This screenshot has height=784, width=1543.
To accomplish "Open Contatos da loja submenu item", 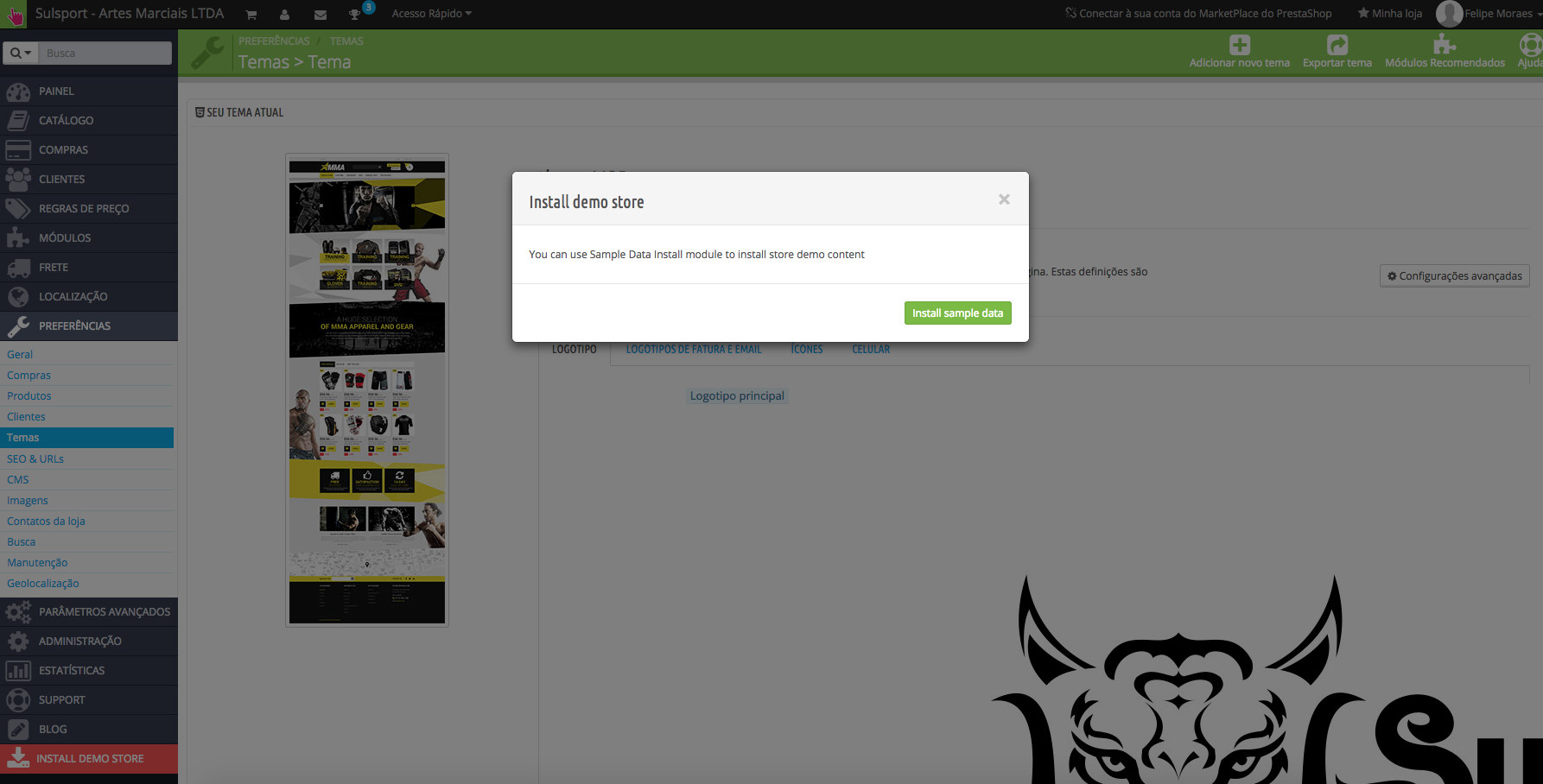I will pos(46,521).
